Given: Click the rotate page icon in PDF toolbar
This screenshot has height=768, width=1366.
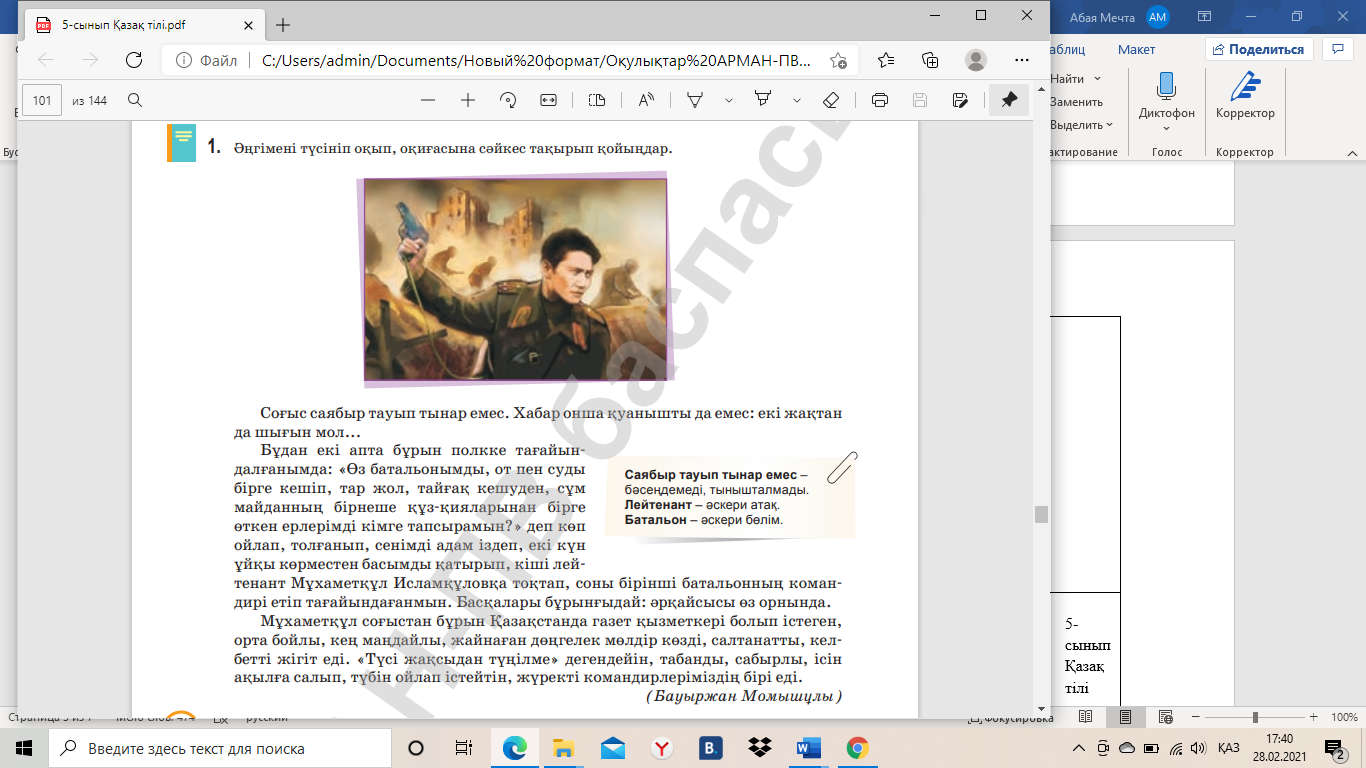Looking at the screenshot, I should click(x=508, y=100).
